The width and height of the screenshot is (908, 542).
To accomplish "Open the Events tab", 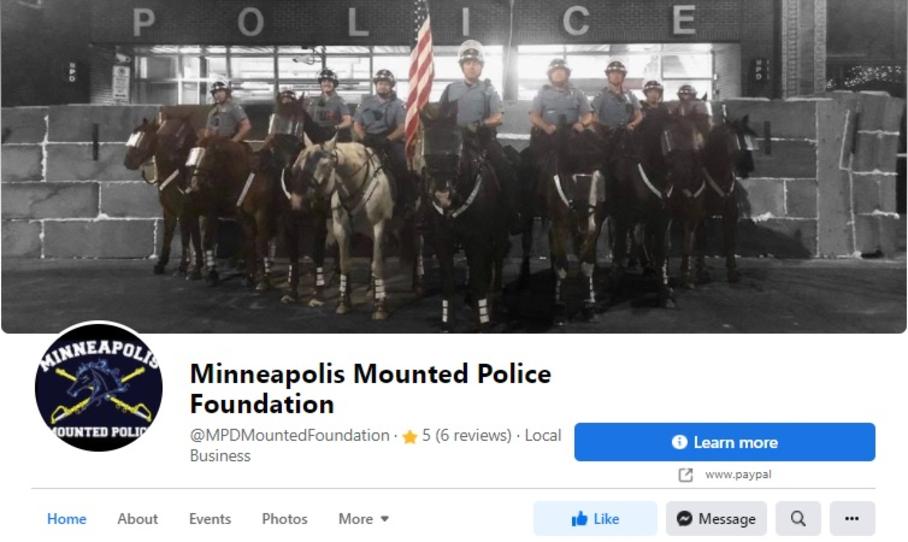I will [210, 519].
